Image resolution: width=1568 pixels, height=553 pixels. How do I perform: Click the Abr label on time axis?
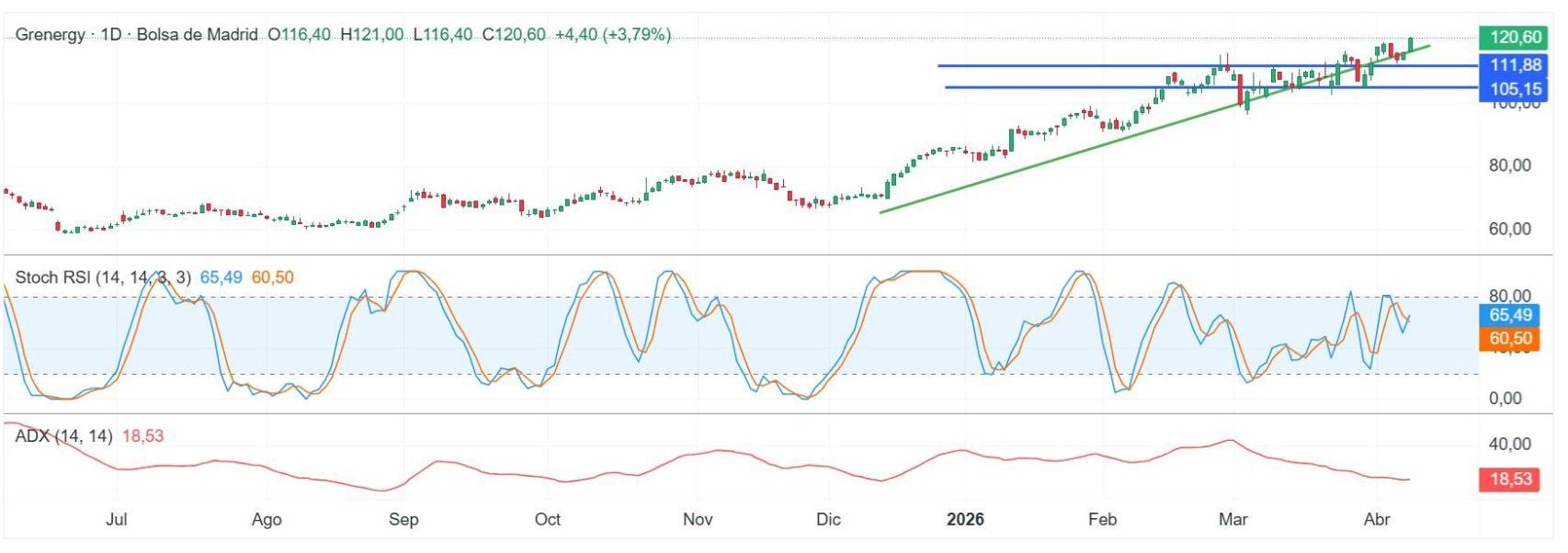pos(1376,520)
